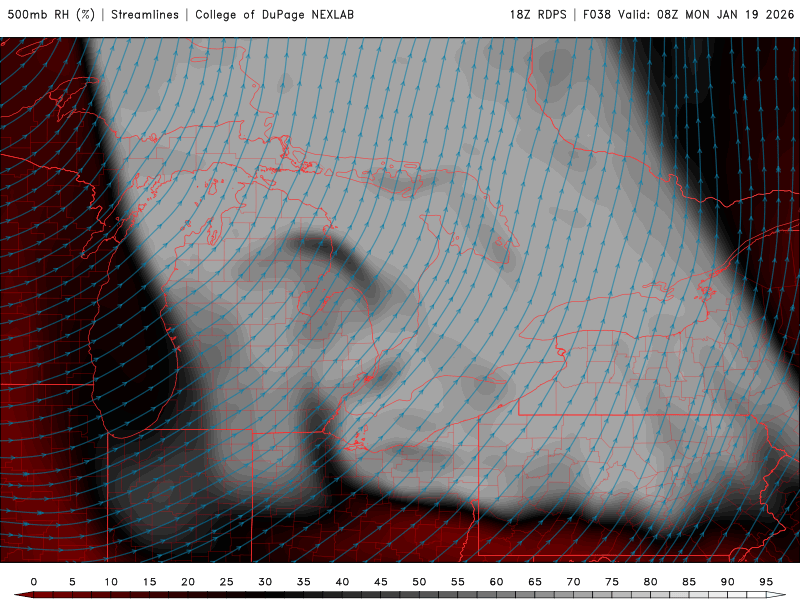The height and width of the screenshot is (600, 800).
Task: Click the colorbar label "15"
Action: tap(149, 582)
